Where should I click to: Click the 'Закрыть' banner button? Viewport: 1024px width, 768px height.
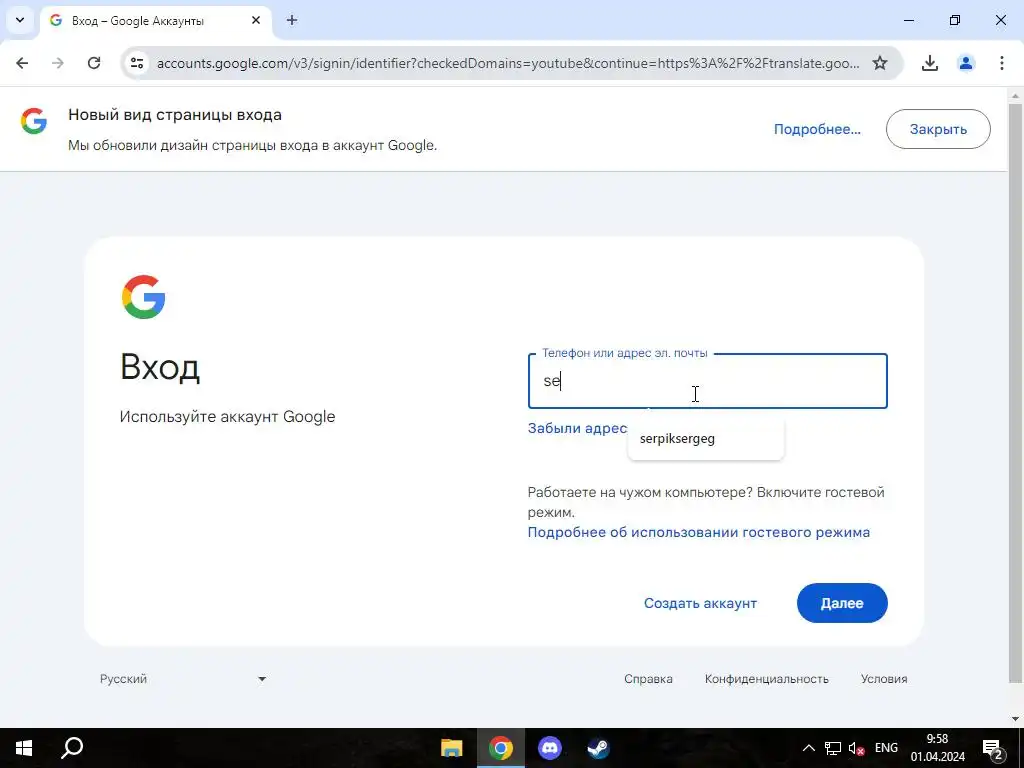pyautogui.click(x=938, y=129)
